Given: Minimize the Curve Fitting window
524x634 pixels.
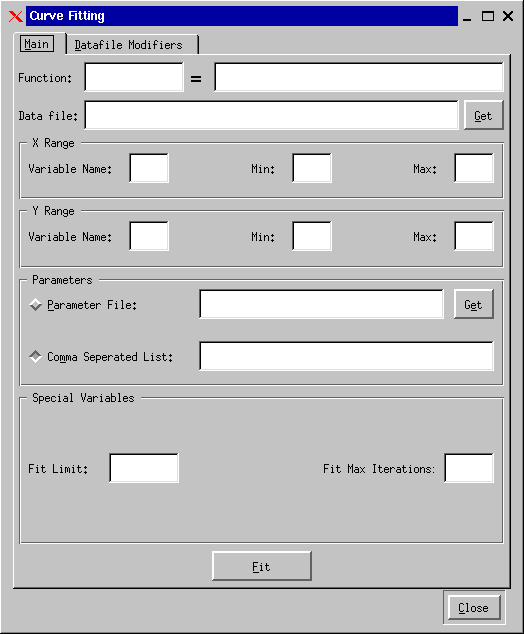Looking at the screenshot, I should tap(467, 17).
